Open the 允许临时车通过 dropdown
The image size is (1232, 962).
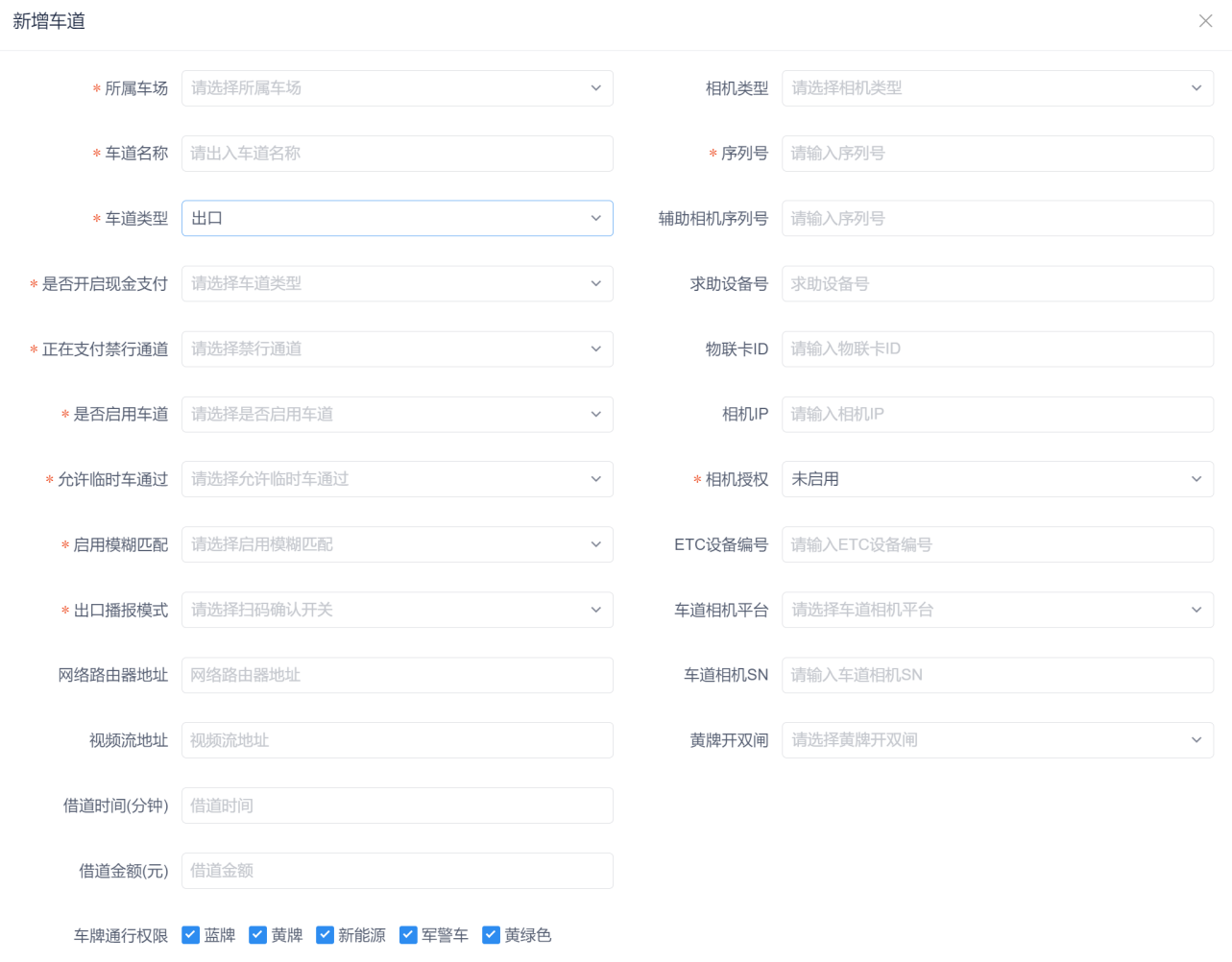pos(398,479)
